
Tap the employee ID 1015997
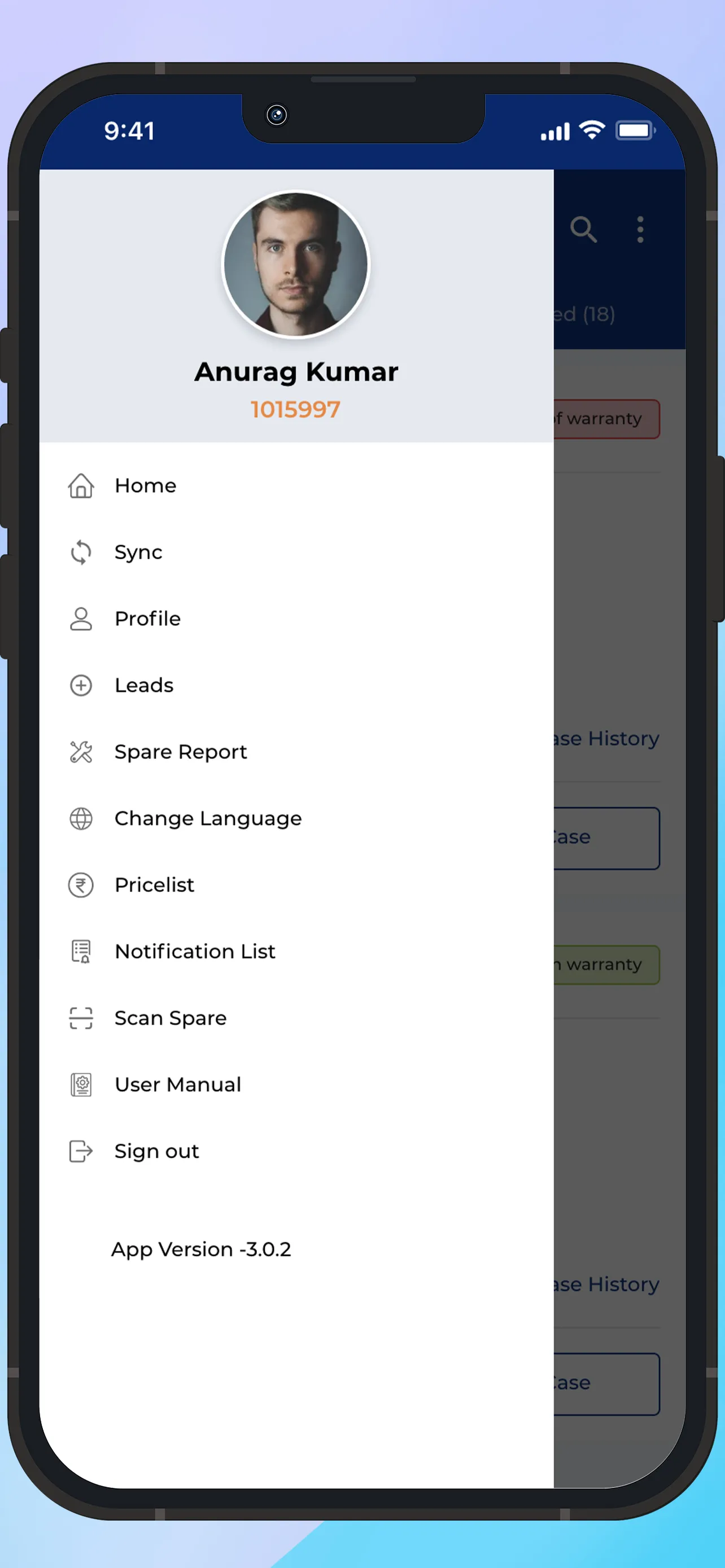295,410
